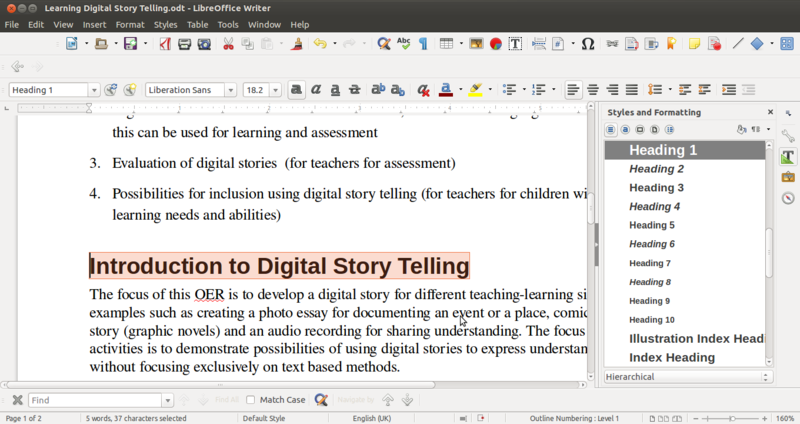Open the sidebar Navigator compass icon
This screenshot has width=800, height=424.
tap(788, 198)
